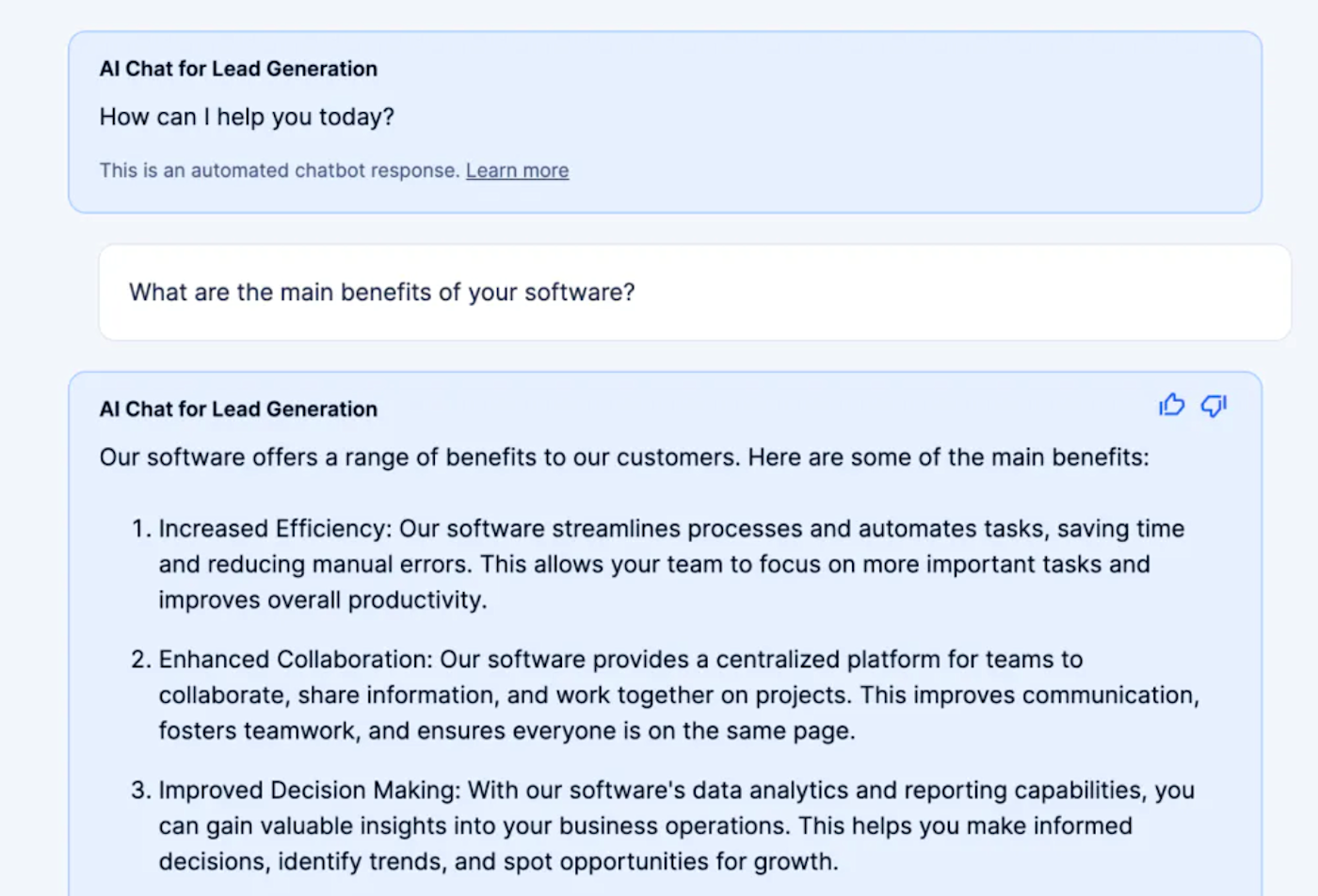Click the thumbs up feedback icon
1318x896 pixels.
pos(1171,406)
